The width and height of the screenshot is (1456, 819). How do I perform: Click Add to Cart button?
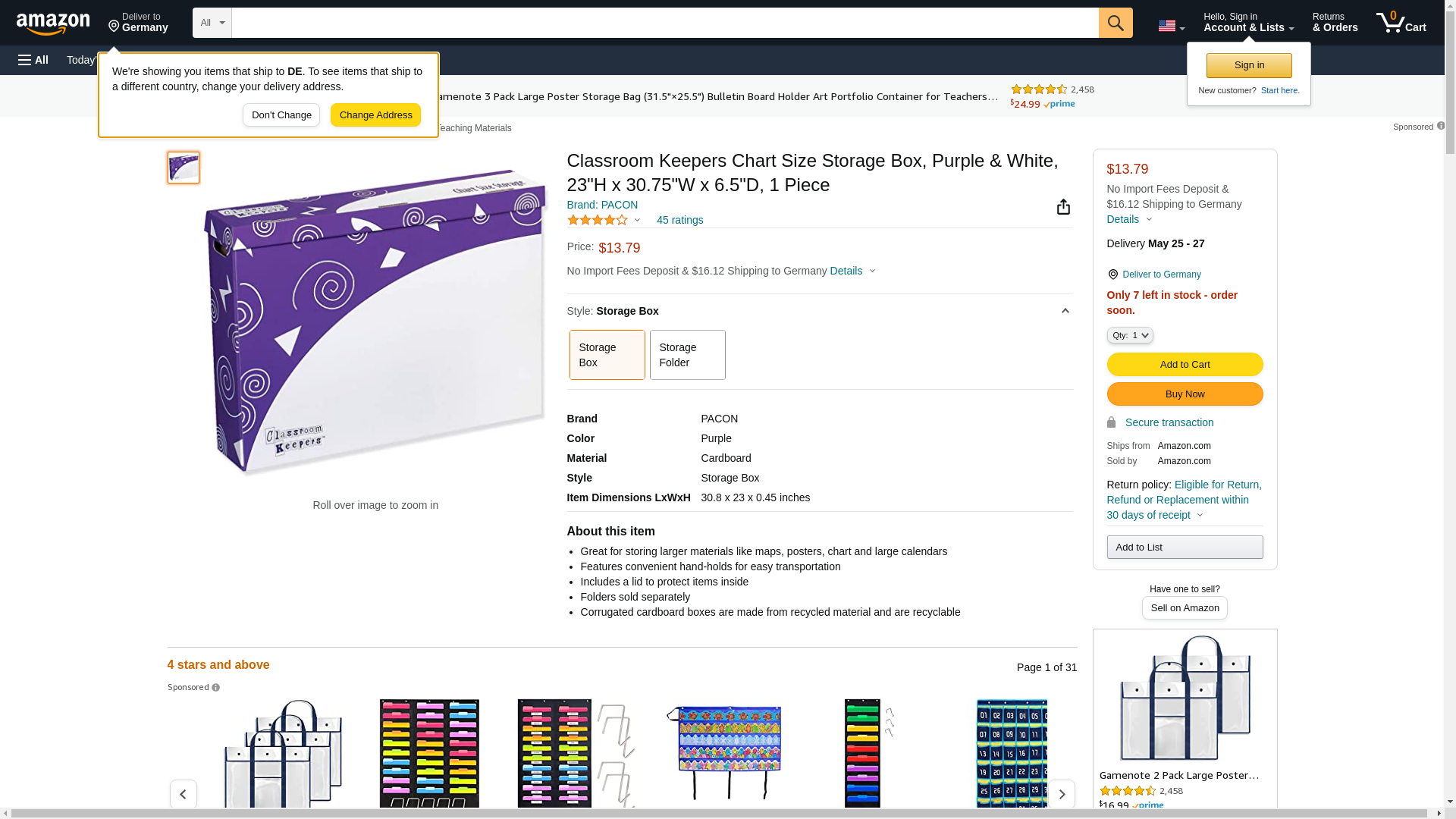(x=1185, y=365)
